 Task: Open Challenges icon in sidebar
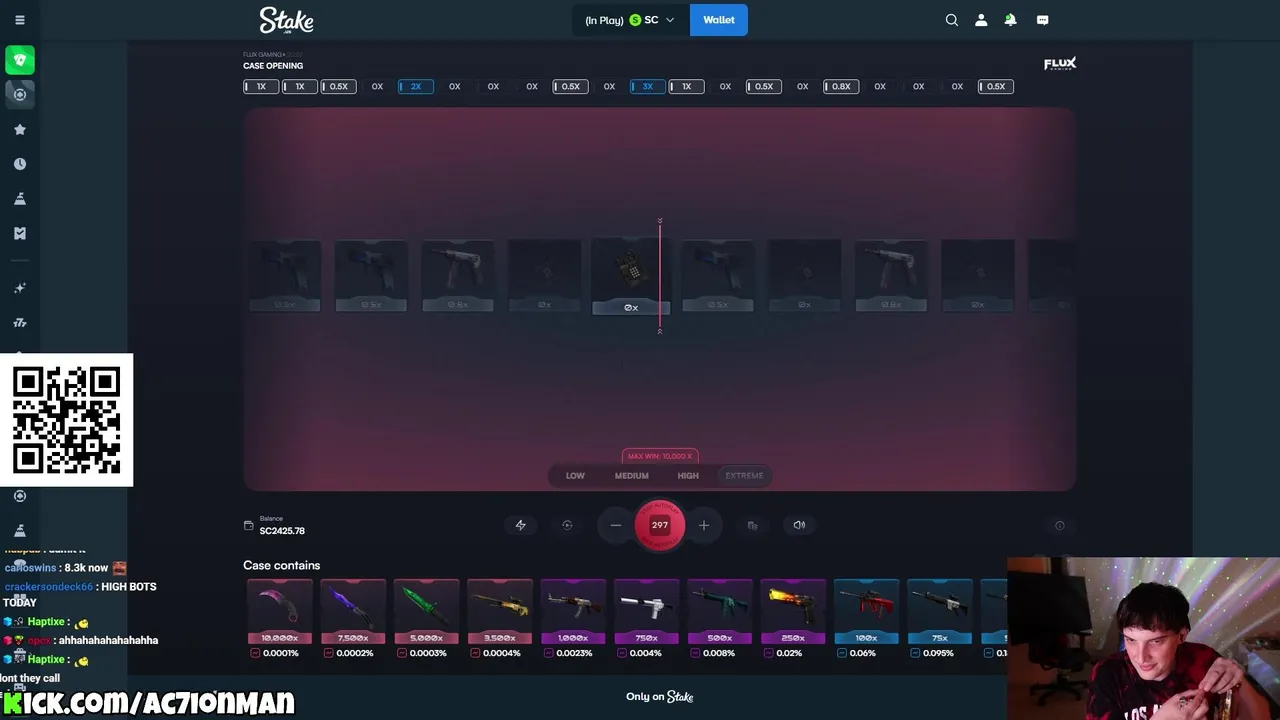(20, 198)
